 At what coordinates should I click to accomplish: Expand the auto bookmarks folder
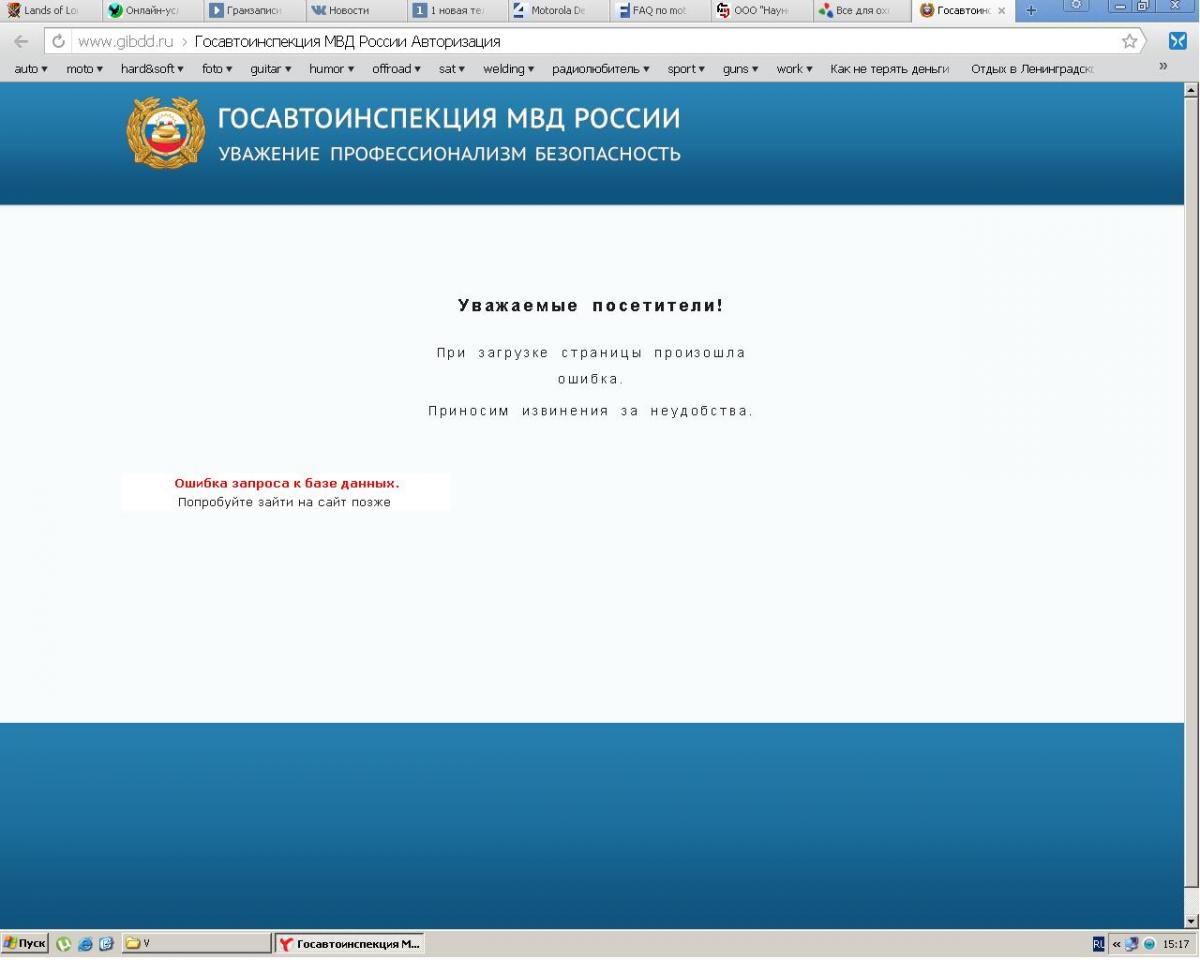click(x=31, y=69)
